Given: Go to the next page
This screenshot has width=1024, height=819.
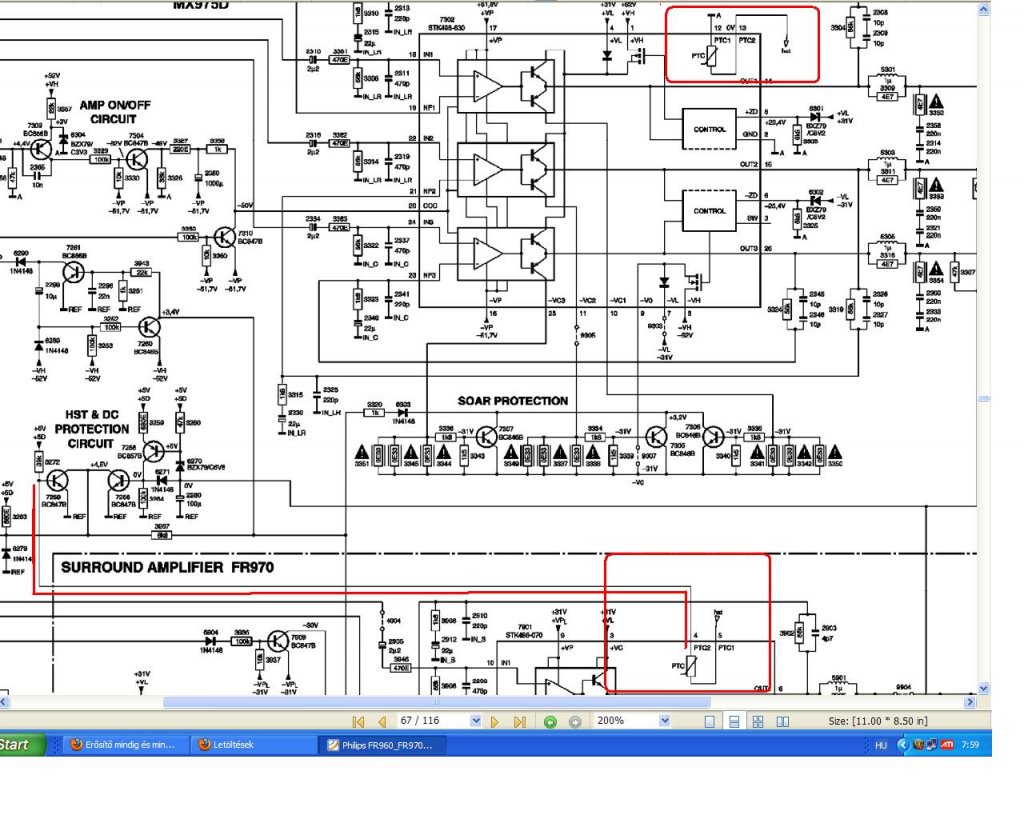Looking at the screenshot, I should (x=495, y=722).
